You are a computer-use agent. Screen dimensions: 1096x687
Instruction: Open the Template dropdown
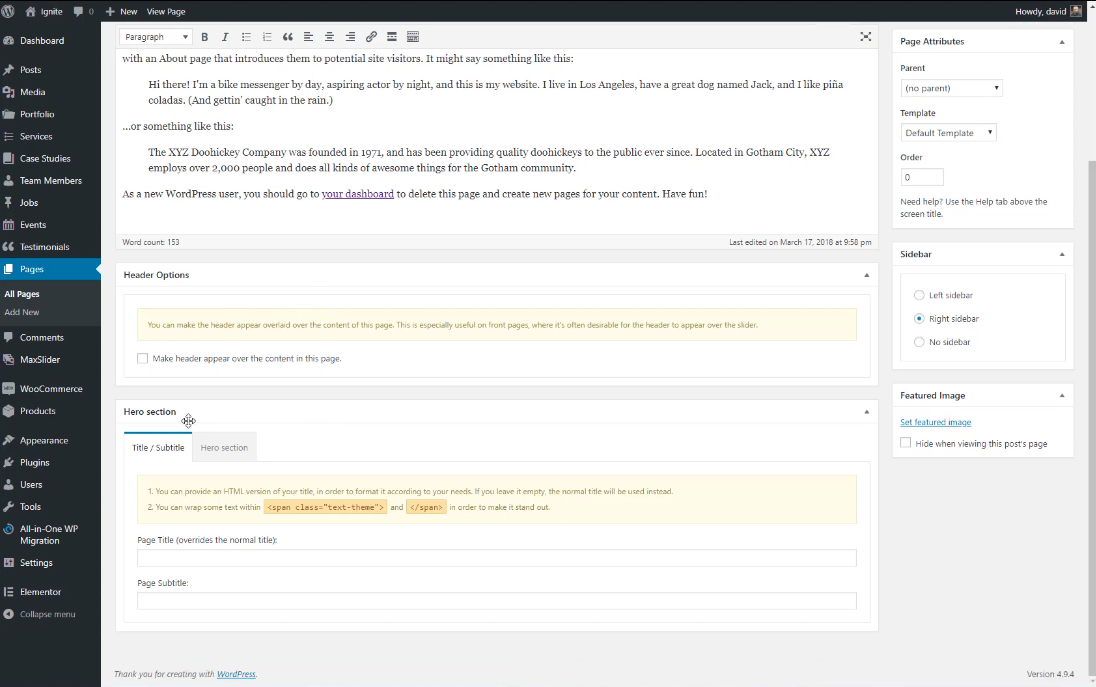(x=948, y=133)
